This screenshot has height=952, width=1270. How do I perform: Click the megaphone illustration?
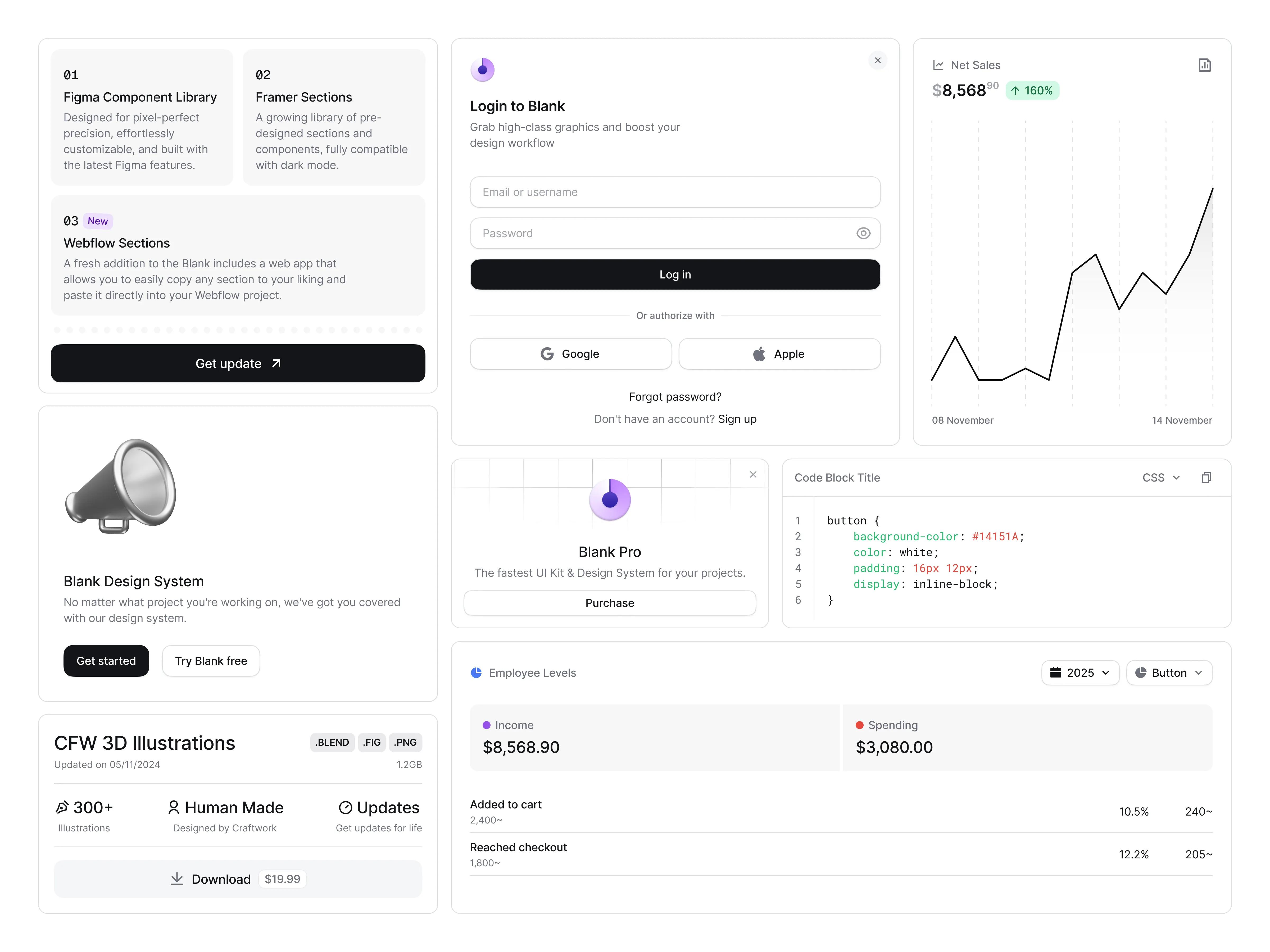point(121,487)
